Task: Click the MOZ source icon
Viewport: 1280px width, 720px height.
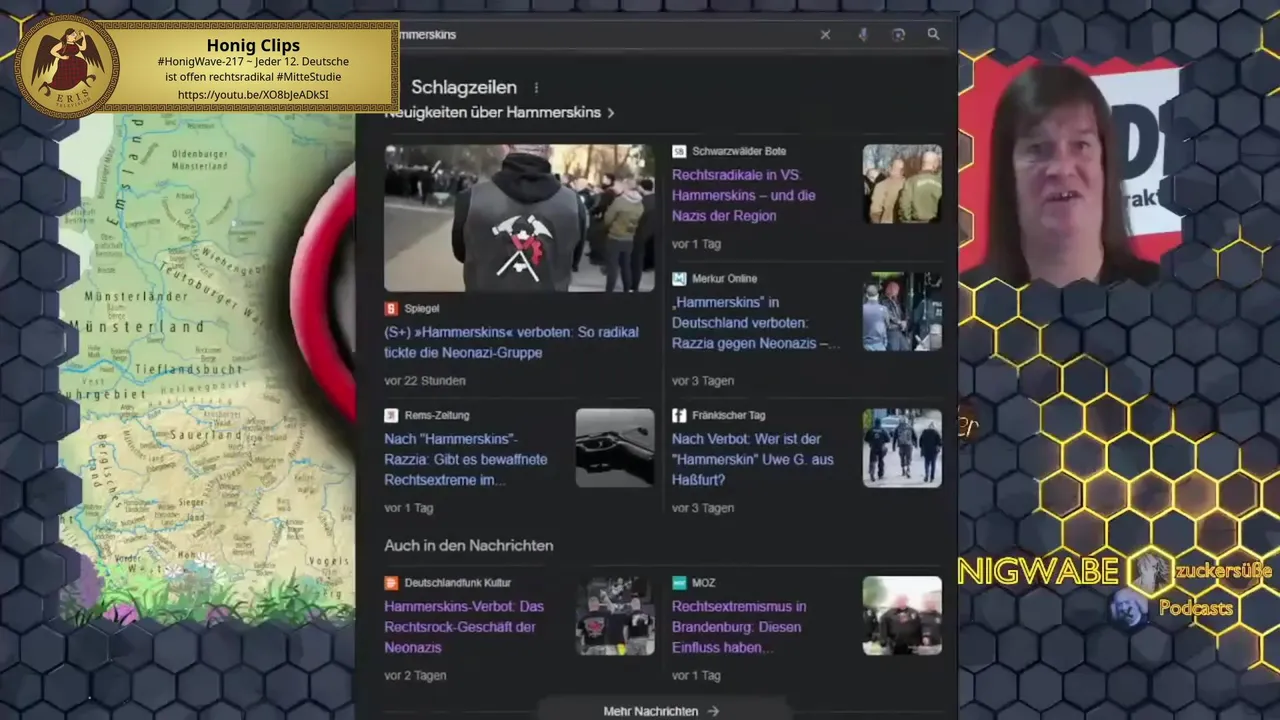Action: [679, 583]
